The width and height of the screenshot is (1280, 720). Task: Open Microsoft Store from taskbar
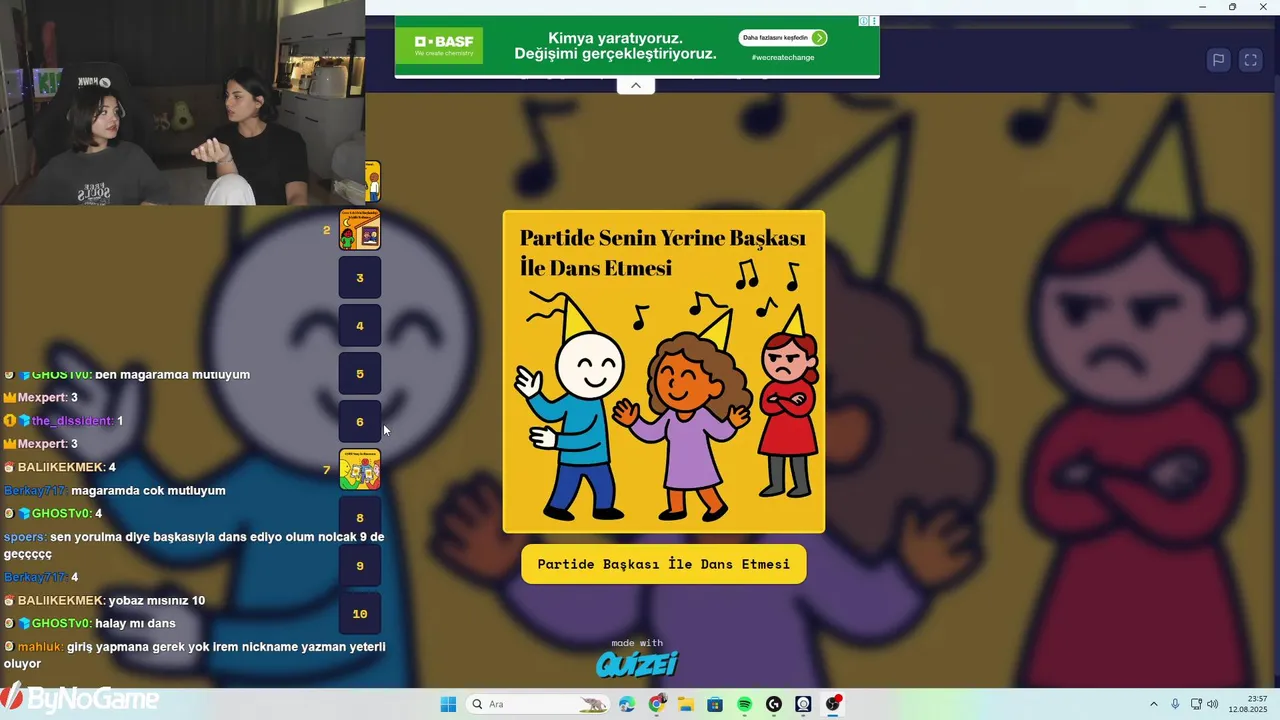pos(715,704)
